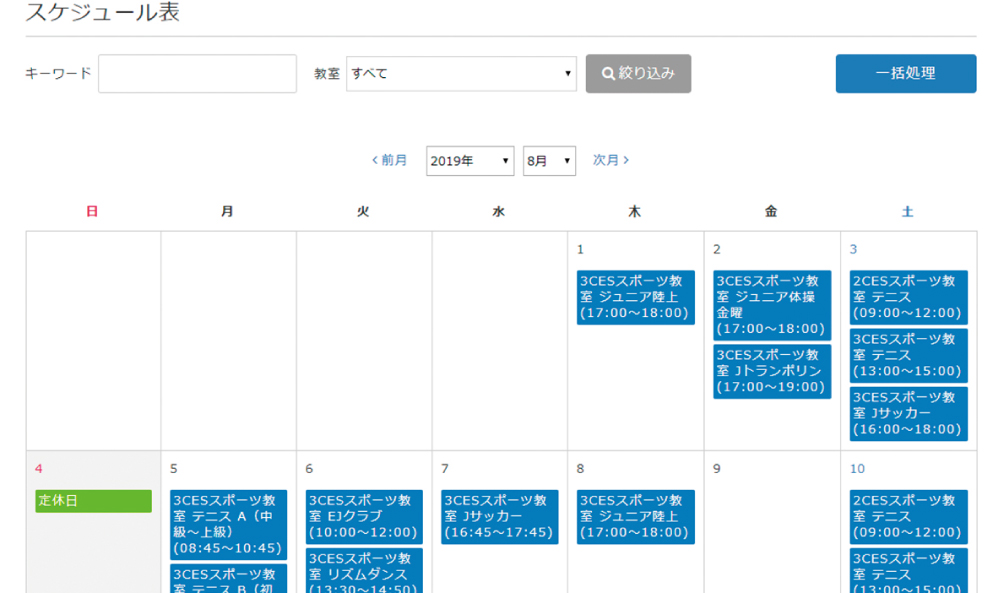Open テニス A 中級～上級 event on August 5
This screenshot has height=593, width=1000.
point(228,524)
